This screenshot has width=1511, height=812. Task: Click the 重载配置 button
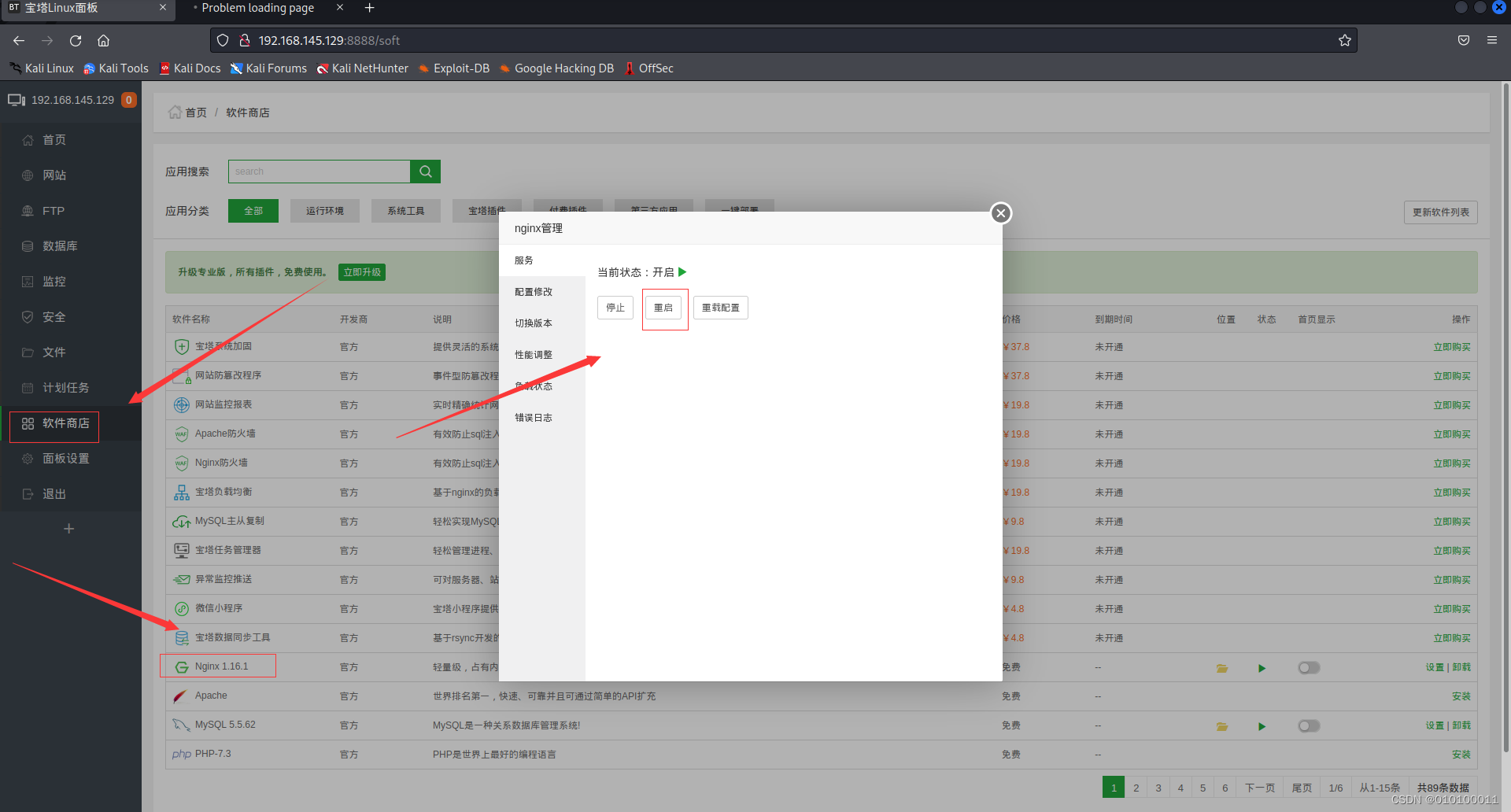click(721, 308)
